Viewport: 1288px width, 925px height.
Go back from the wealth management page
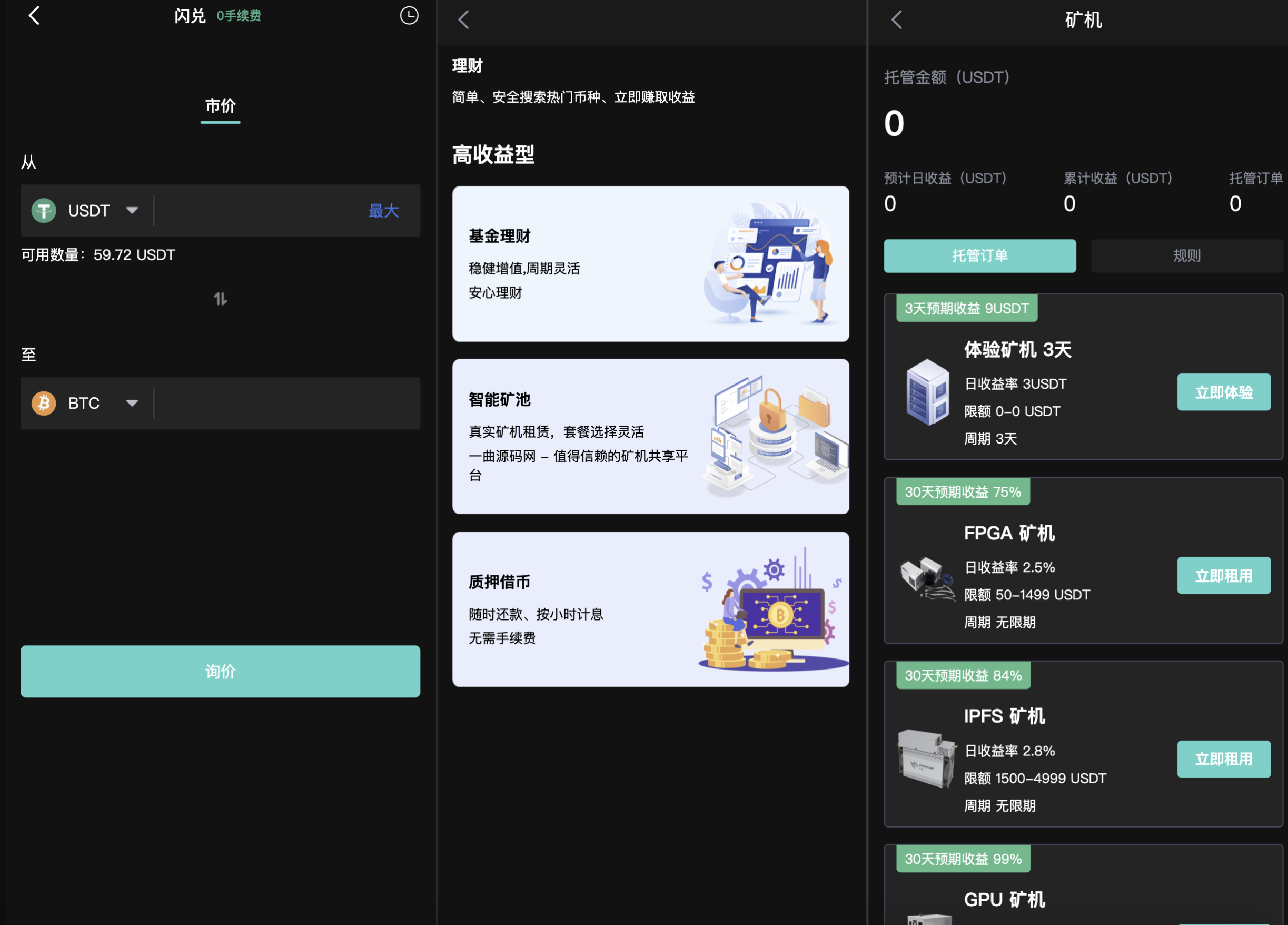click(463, 20)
